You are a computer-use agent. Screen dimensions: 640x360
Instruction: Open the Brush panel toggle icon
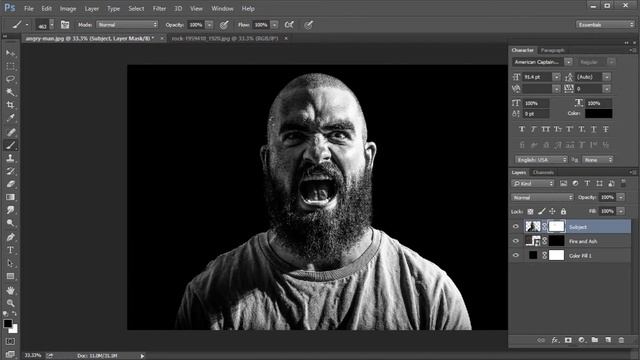tap(65, 25)
